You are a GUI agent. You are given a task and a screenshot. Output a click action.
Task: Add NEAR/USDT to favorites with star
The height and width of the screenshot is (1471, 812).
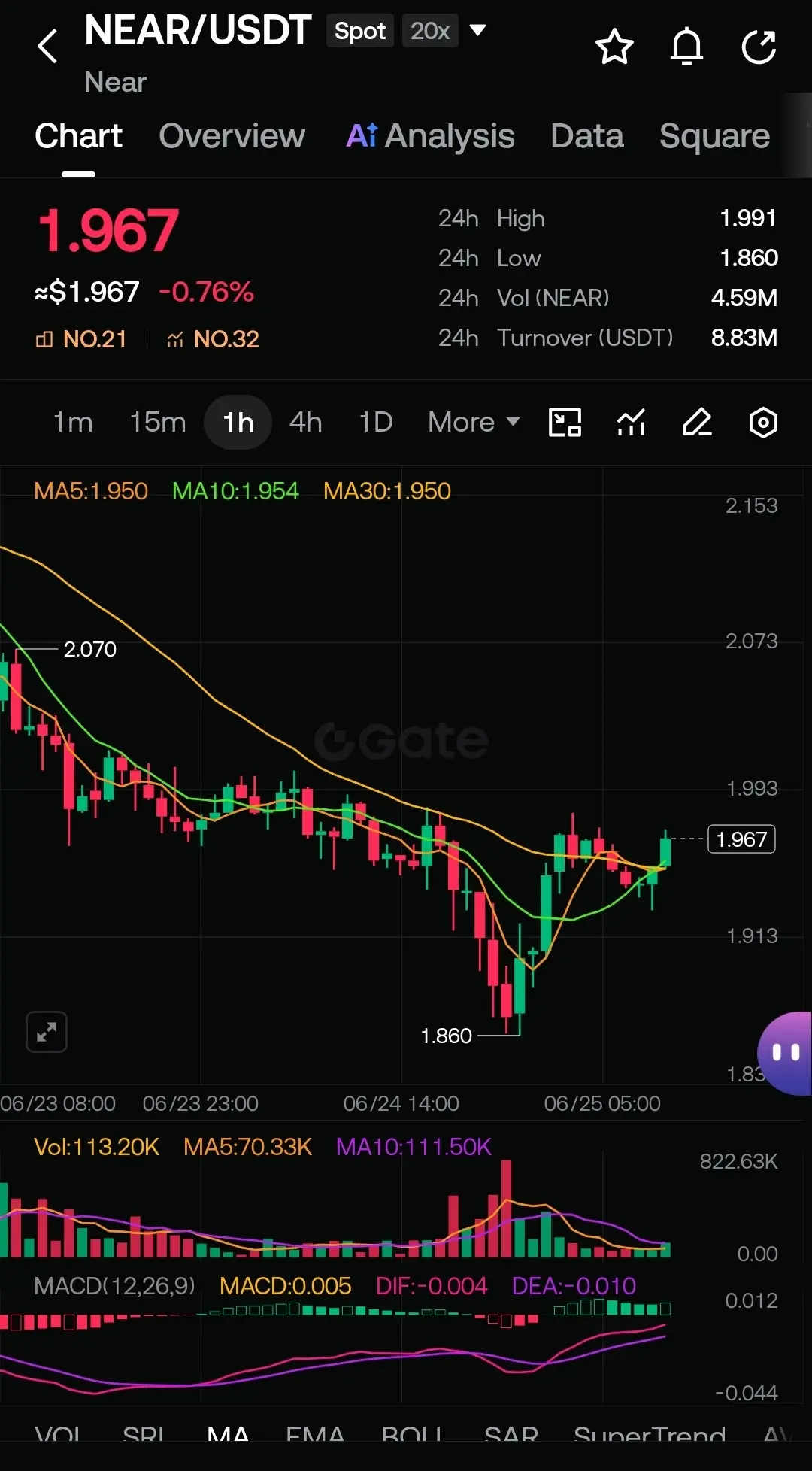[x=614, y=47]
